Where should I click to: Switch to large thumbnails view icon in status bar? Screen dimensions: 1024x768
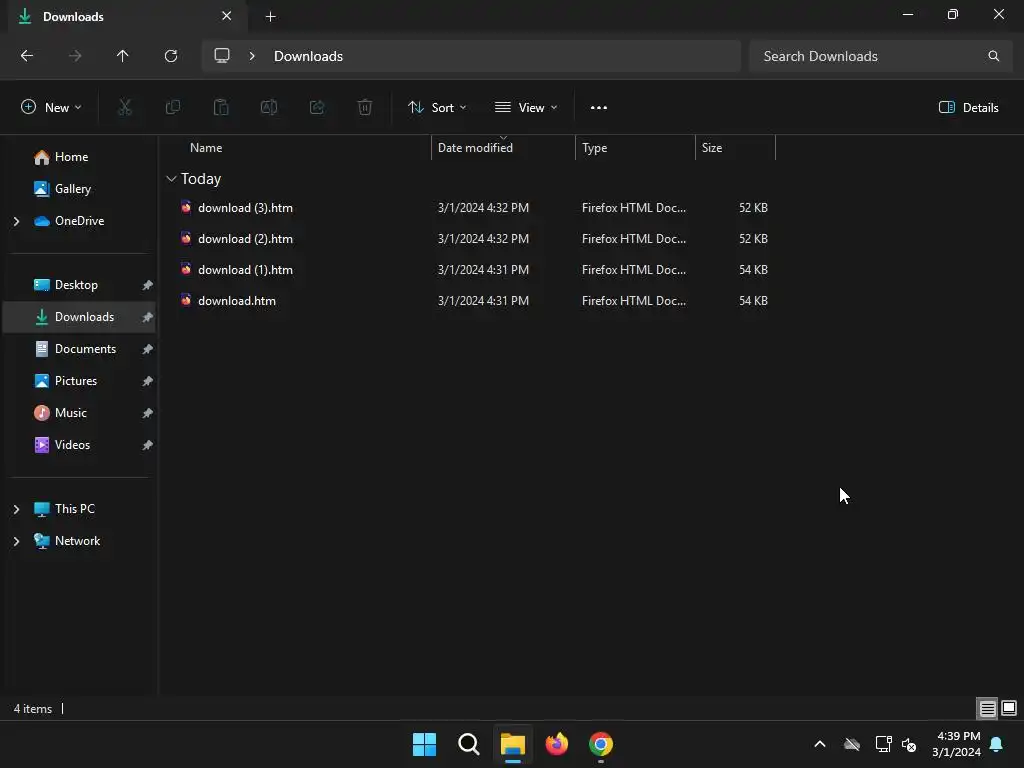(x=1009, y=708)
